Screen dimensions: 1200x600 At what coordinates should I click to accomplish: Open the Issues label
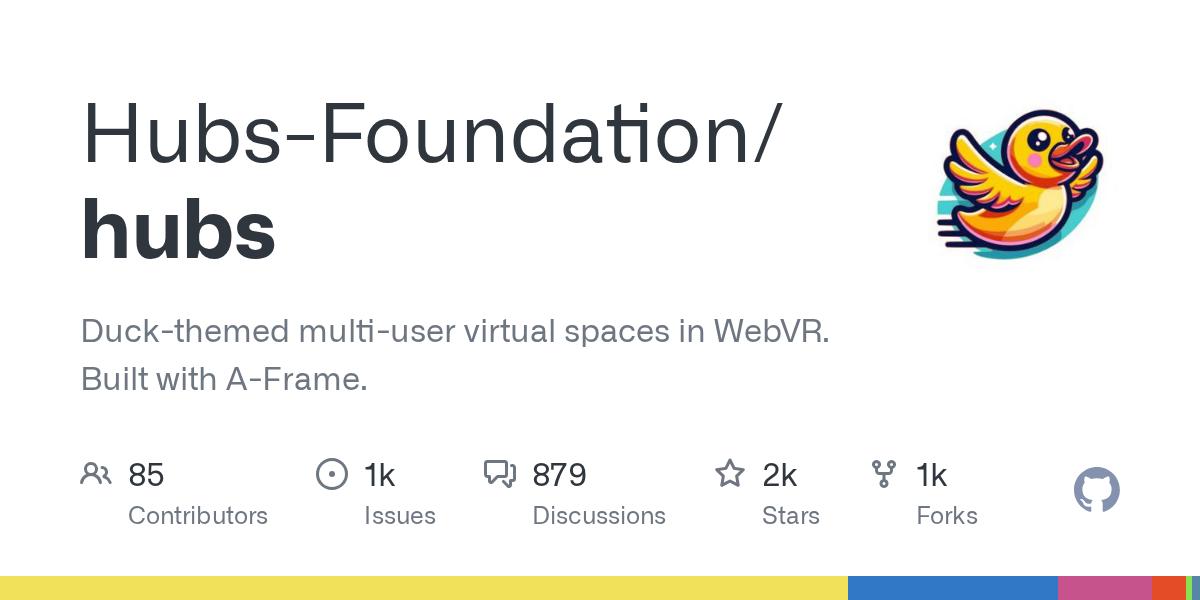tap(400, 516)
